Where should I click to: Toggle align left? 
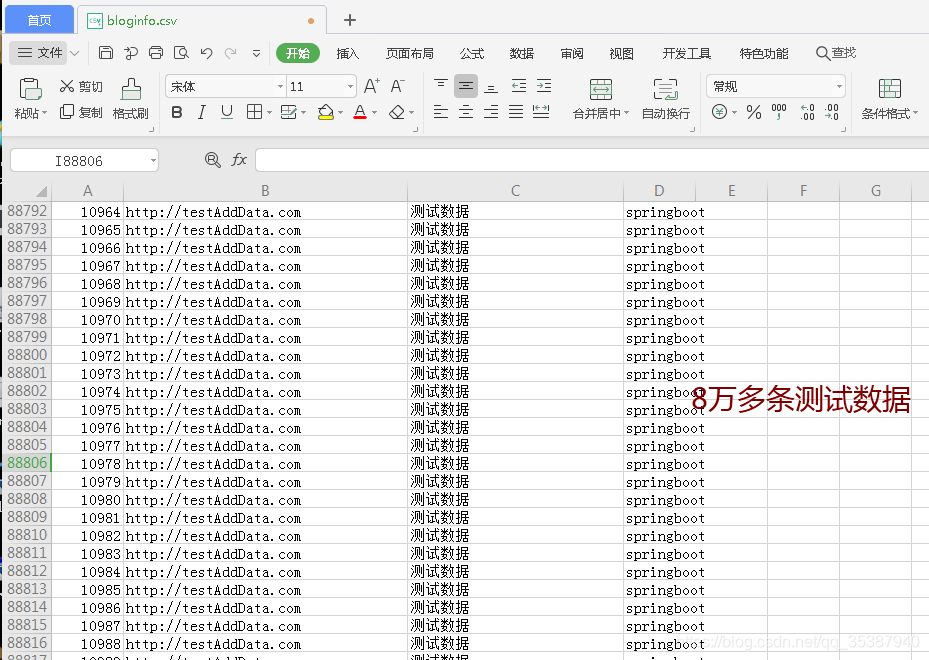tap(441, 111)
